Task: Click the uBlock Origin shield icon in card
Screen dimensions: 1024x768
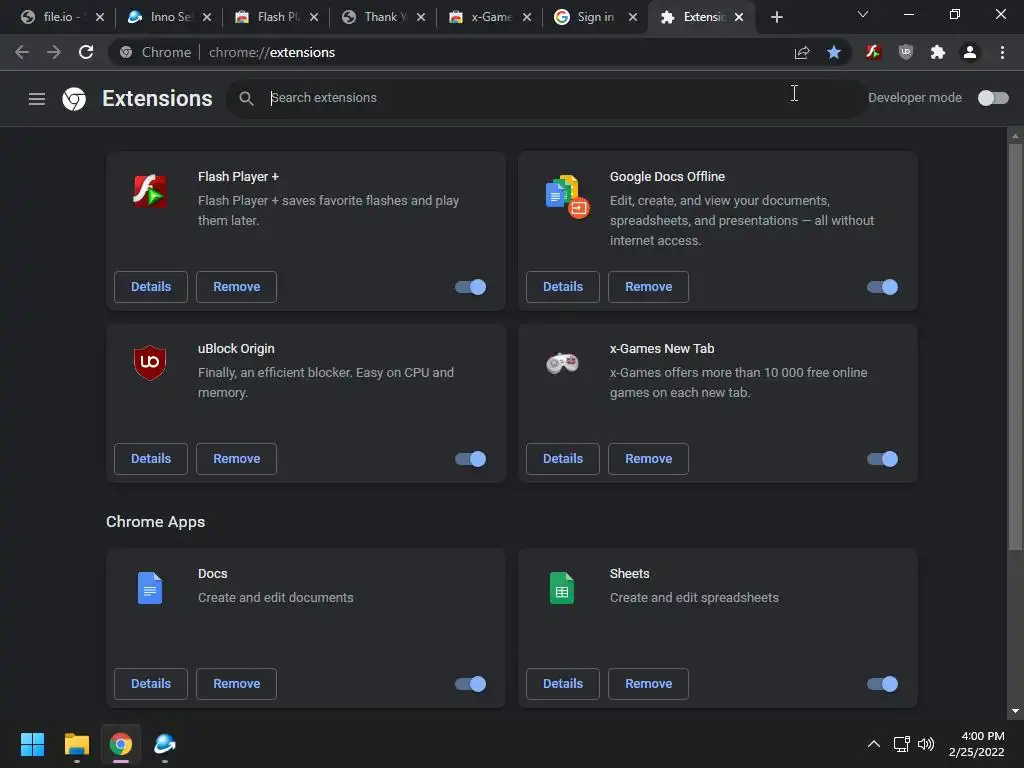Action: pyautogui.click(x=150, y=362)
